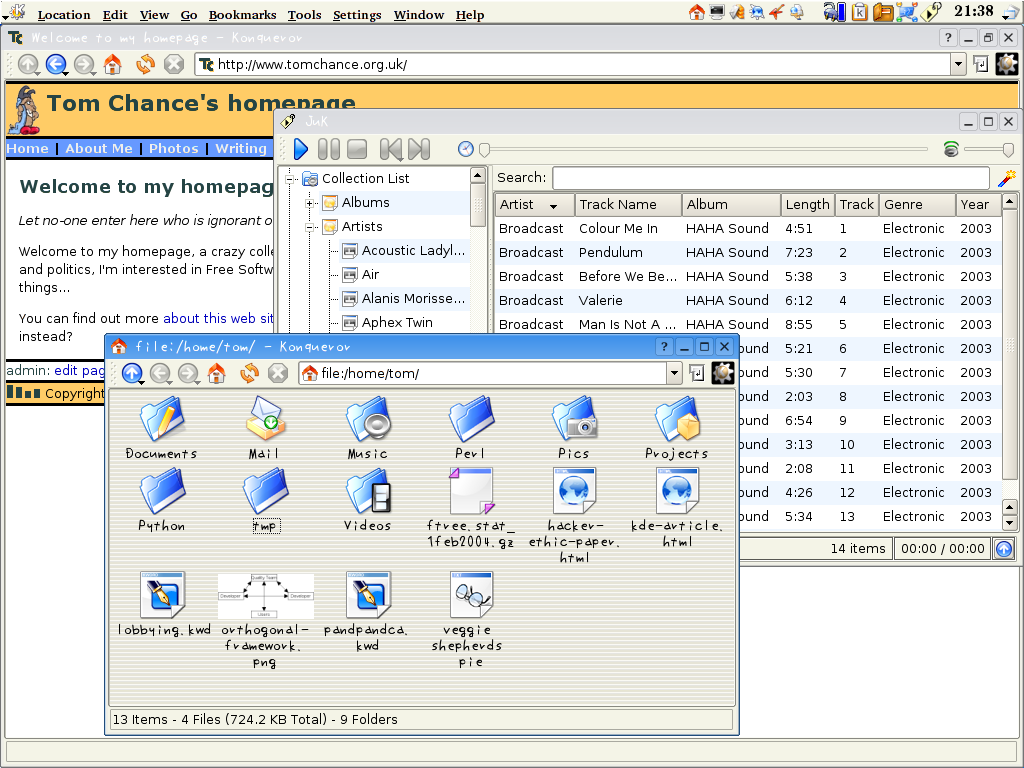The height and width of the screenshot is (768, 1024).
Task: Open the Tools menu
Action: click(304, 14)
